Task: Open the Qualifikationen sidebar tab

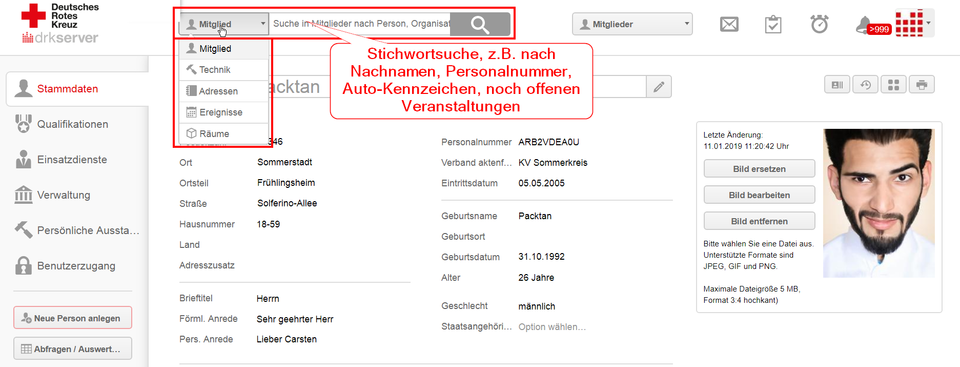Action: pyautogui.click(x=74, y=124)
